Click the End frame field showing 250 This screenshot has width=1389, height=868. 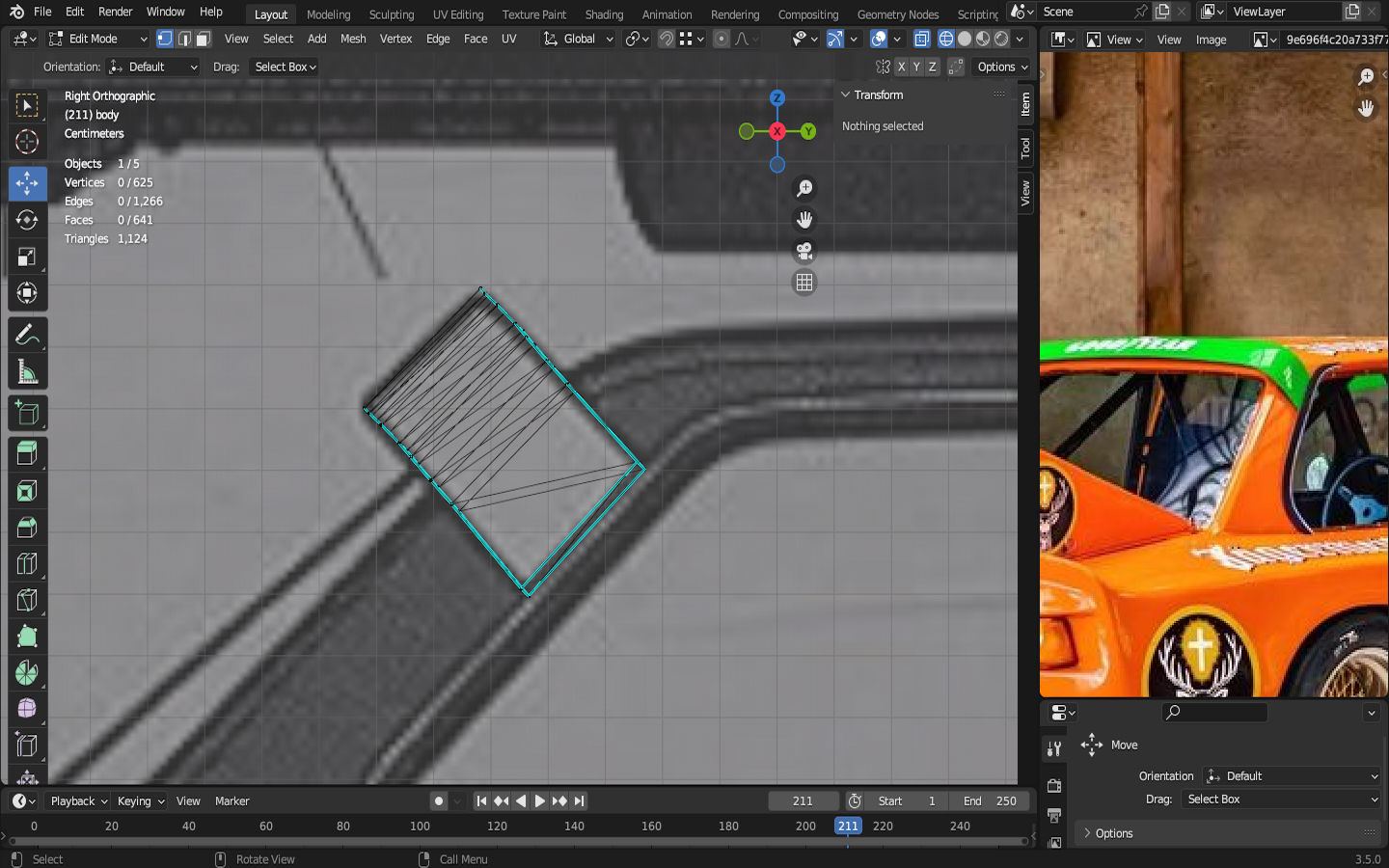990,800
